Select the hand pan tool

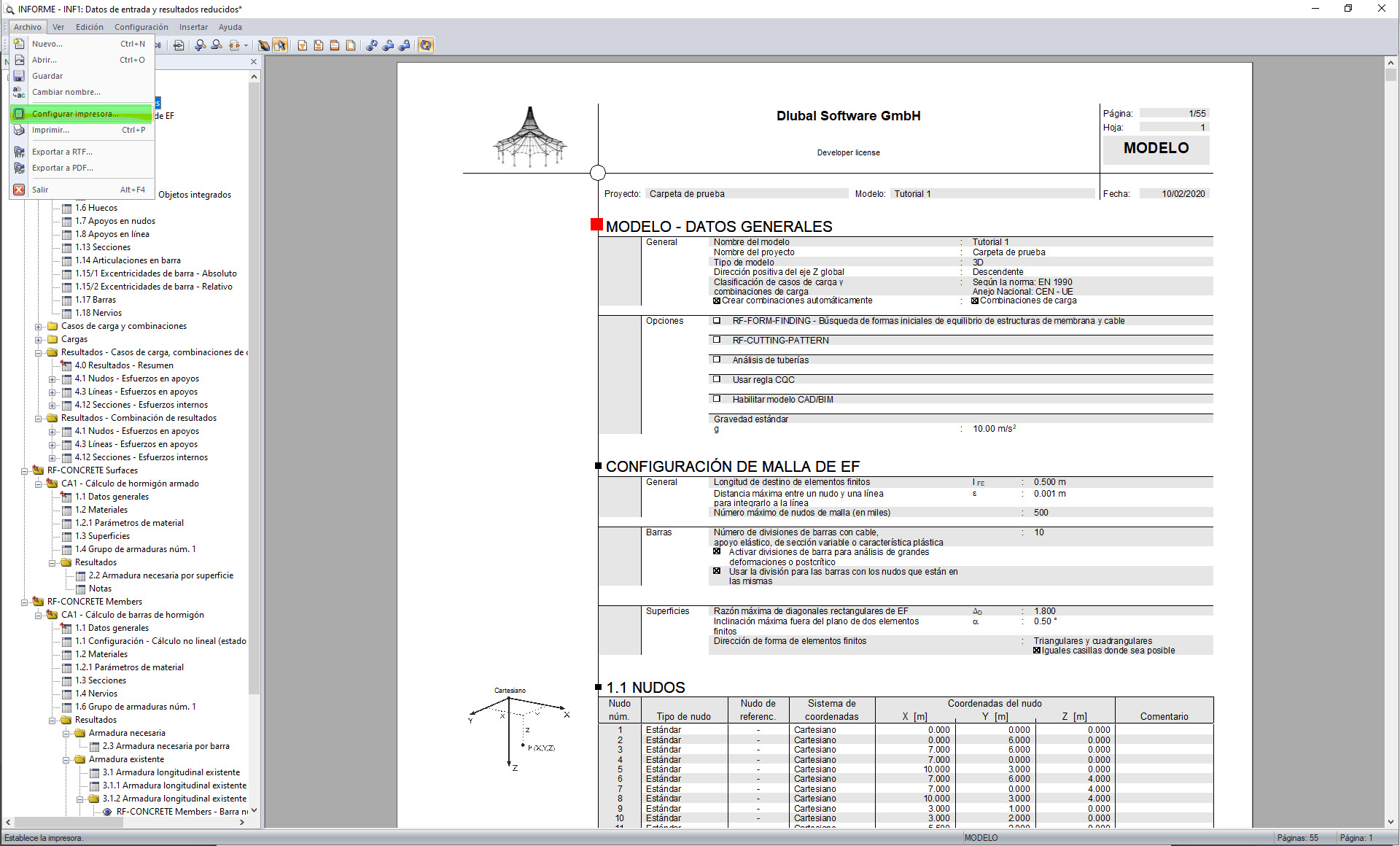pyautogui.click(x=263, y=45)
